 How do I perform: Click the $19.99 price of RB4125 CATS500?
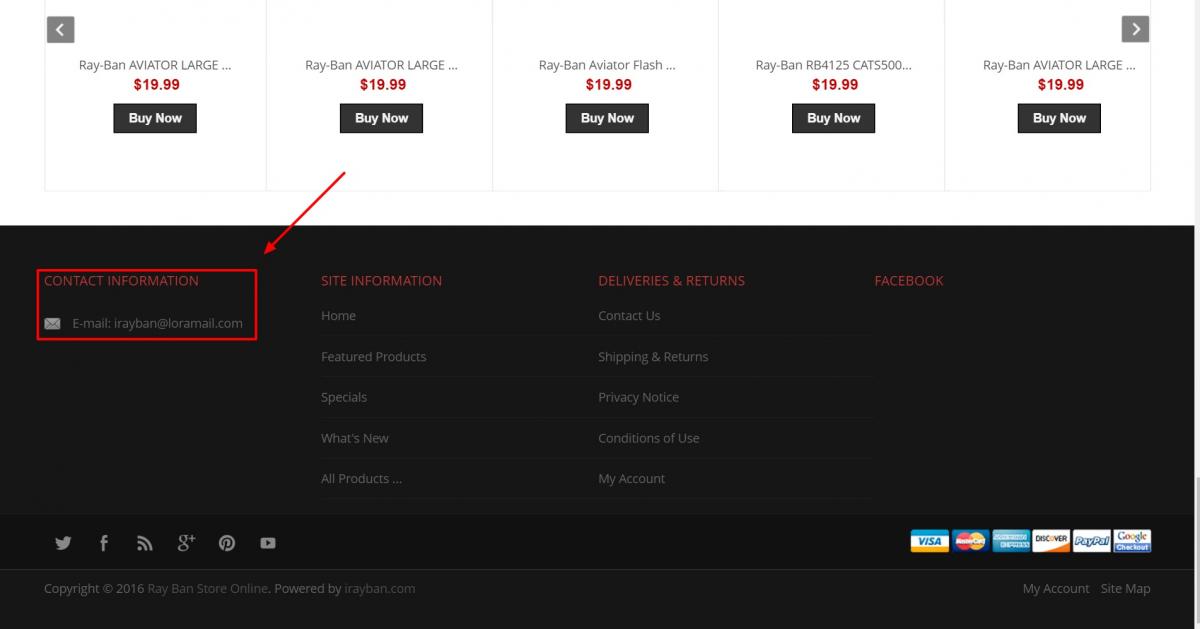(834, 85)
